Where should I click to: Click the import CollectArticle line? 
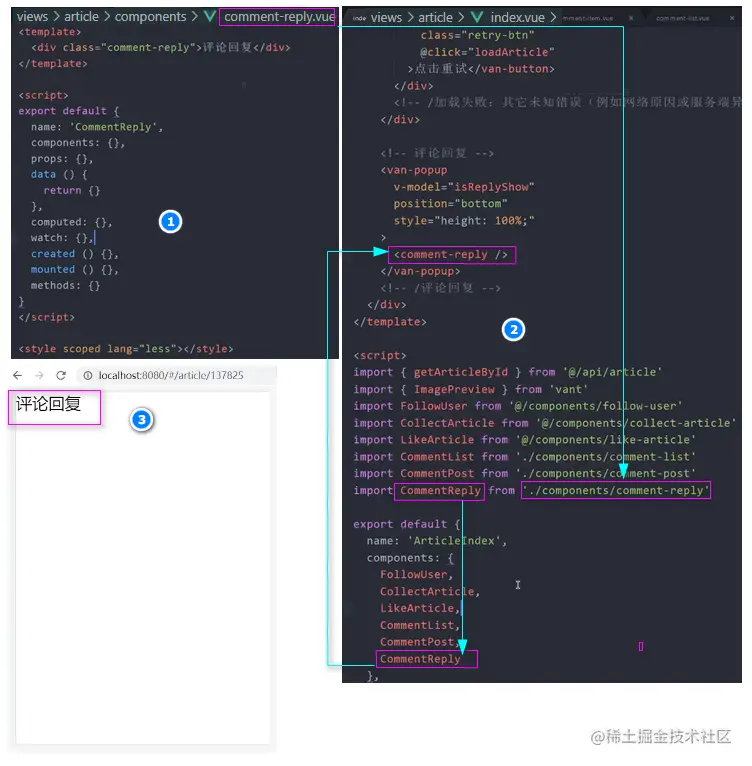[x=544, y=423]
